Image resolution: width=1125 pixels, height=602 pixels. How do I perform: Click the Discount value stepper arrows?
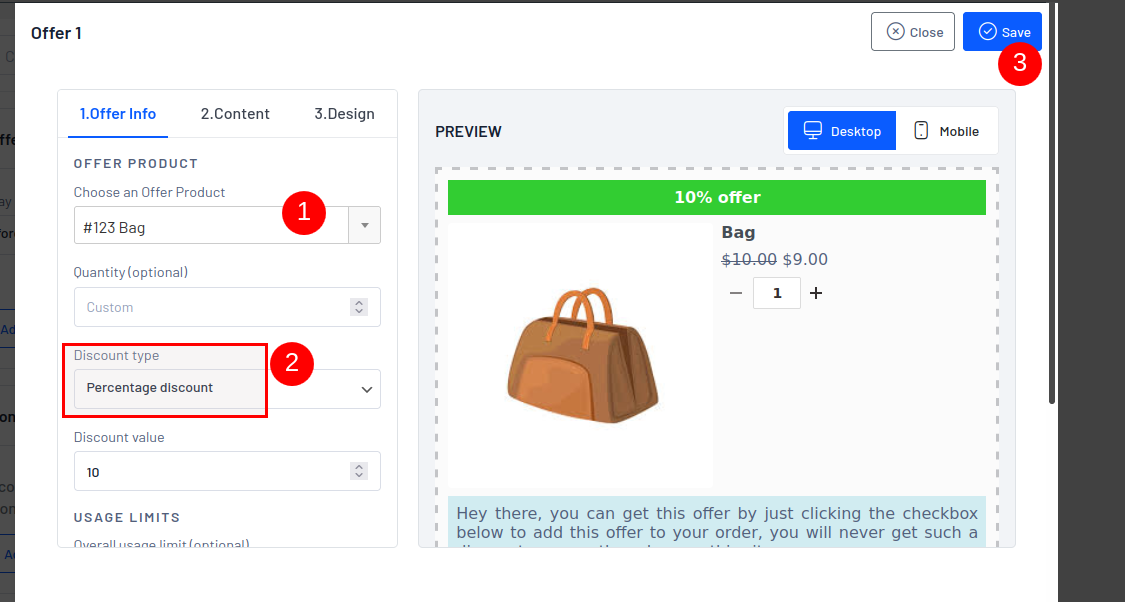pos(359,471)
